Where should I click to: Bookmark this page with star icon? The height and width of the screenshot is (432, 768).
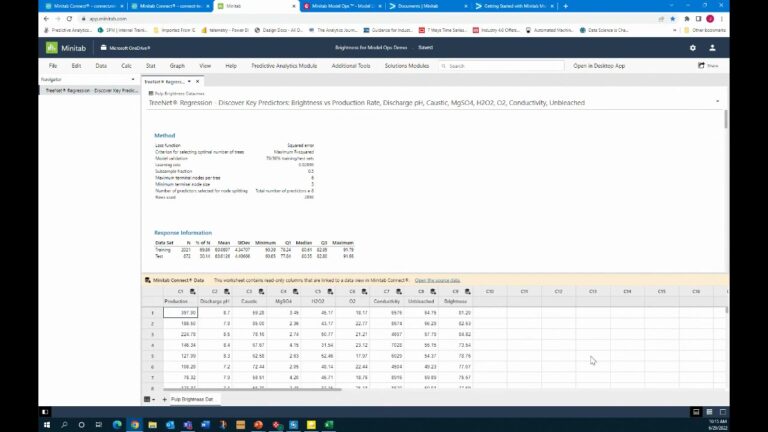tap(672, 19)
